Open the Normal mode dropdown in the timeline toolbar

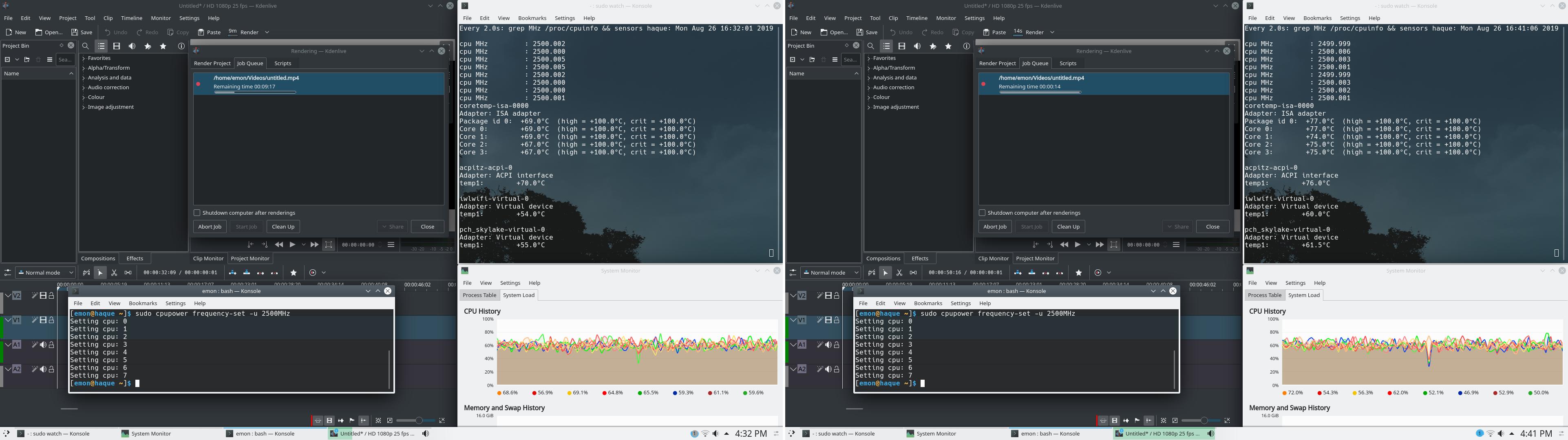point(46,272)
